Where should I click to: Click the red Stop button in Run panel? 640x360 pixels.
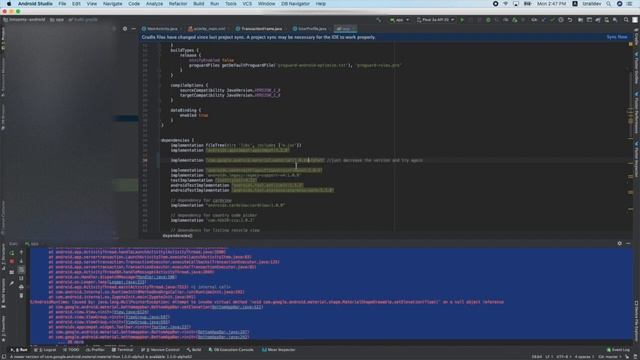[12, 261]
